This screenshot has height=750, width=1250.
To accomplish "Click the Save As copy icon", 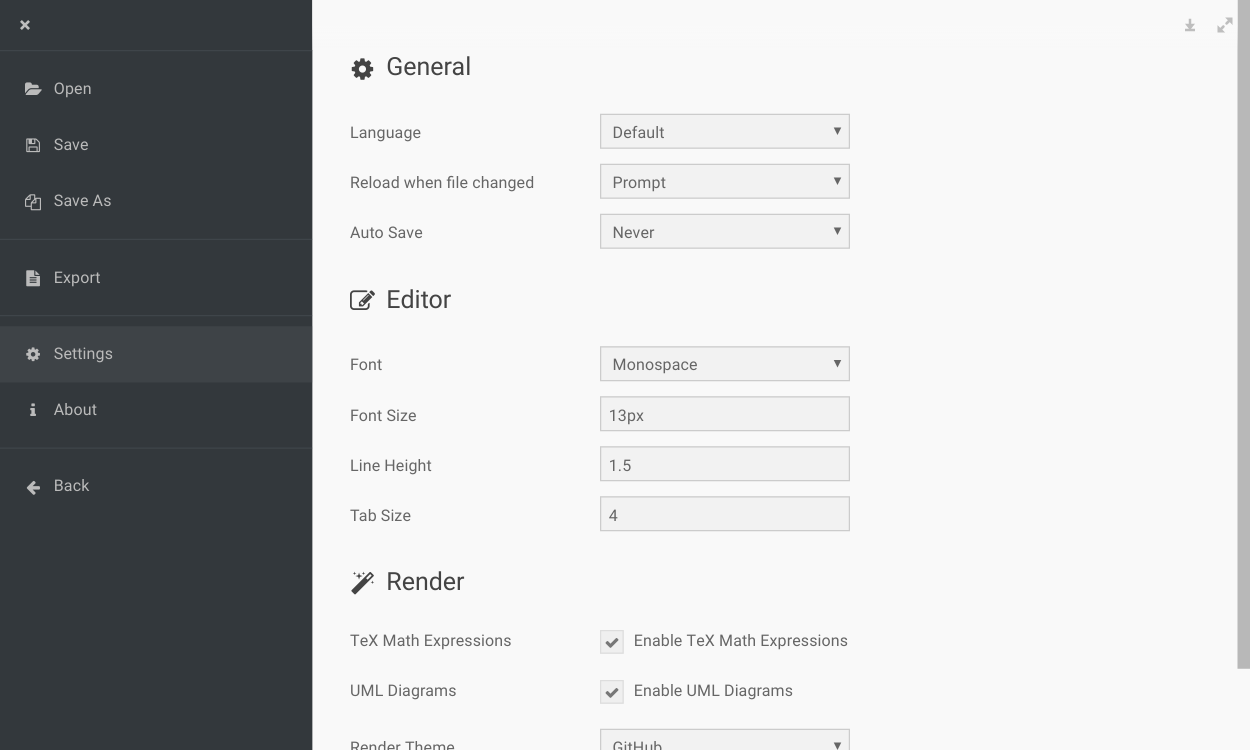I will [x=32, y=200].
